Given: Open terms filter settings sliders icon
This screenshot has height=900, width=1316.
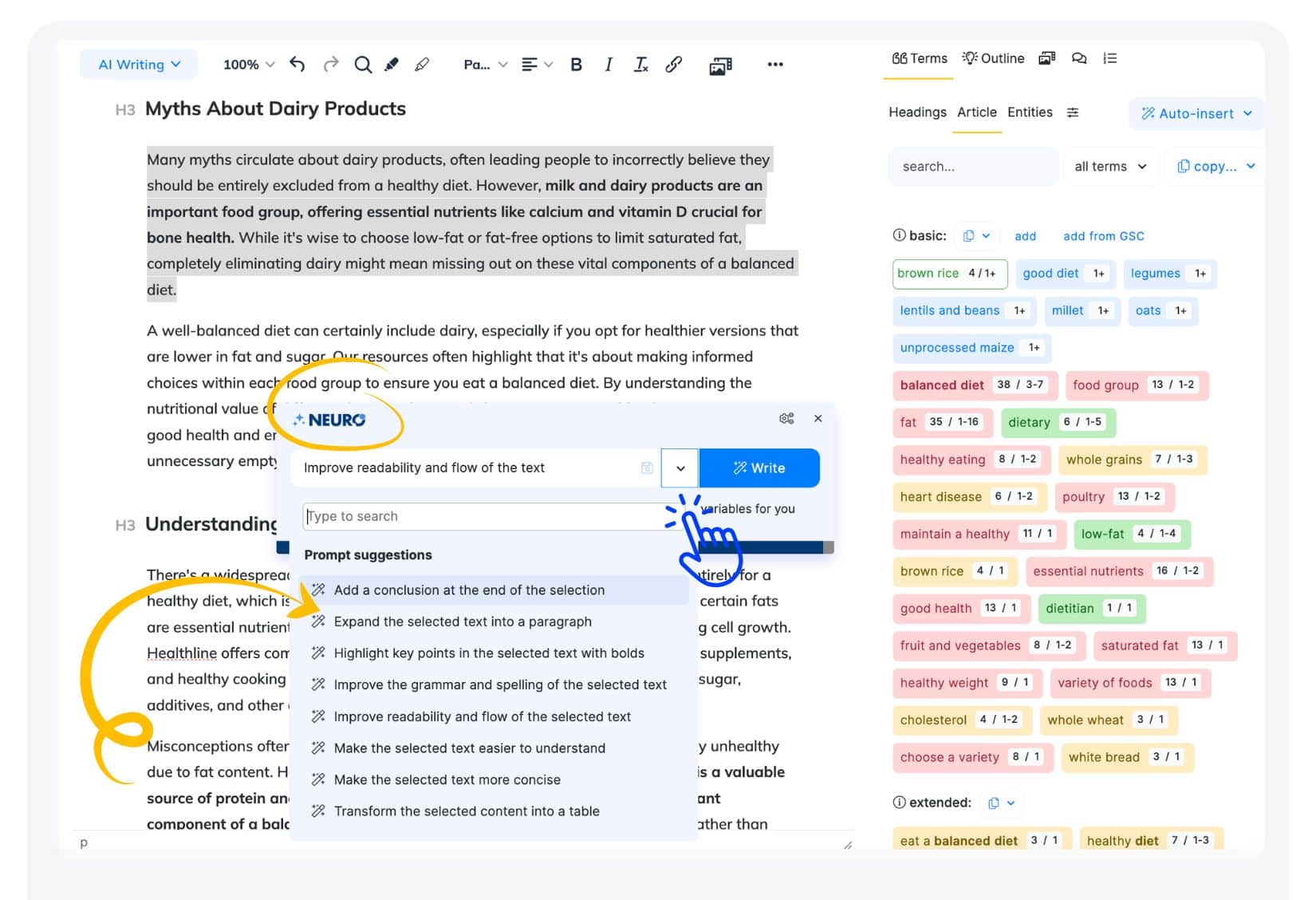Looking at the screenshot, I should [x=1073, y=112].
